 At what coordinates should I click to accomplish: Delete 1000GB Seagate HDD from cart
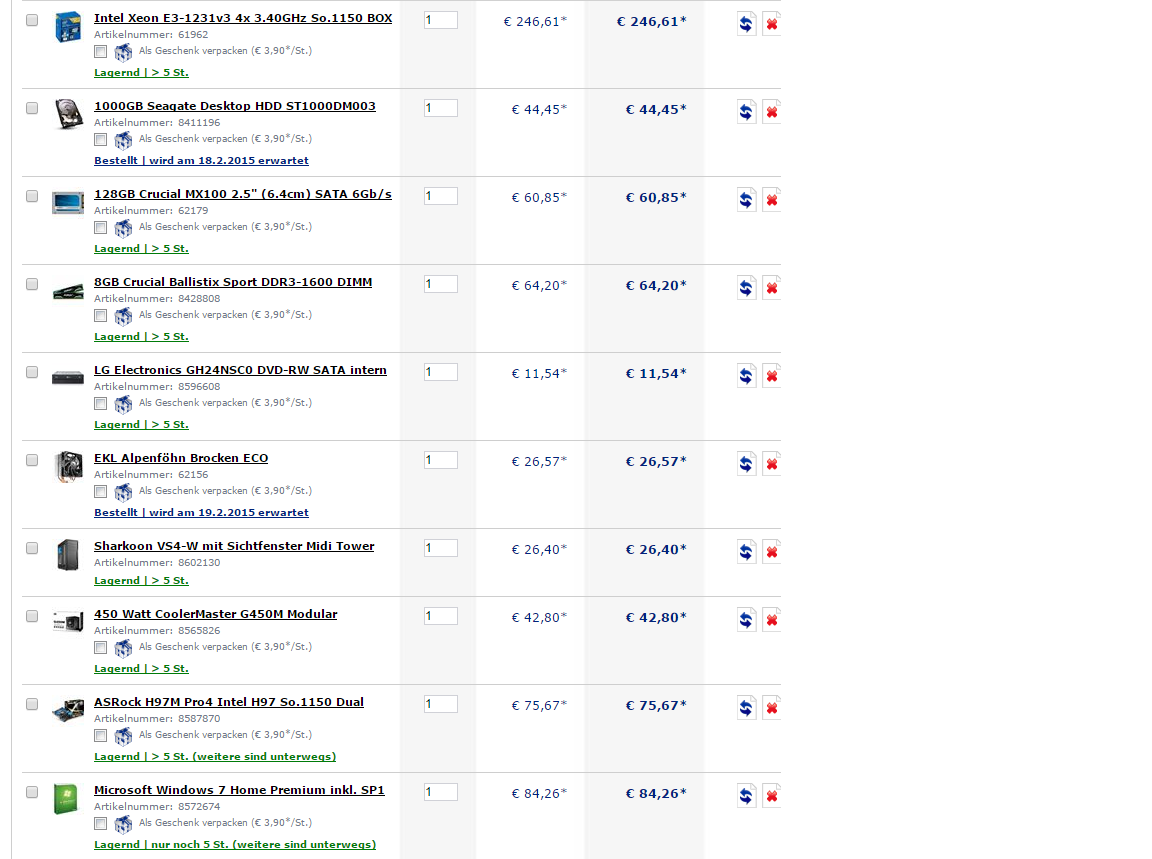771,112
